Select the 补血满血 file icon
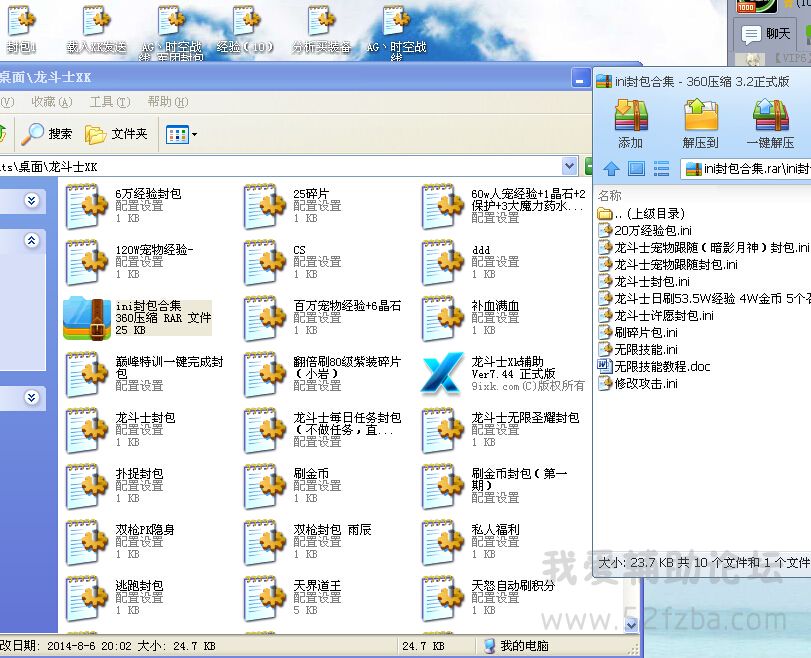Screen dimensions: 811x658 click(x=442, y=318)
